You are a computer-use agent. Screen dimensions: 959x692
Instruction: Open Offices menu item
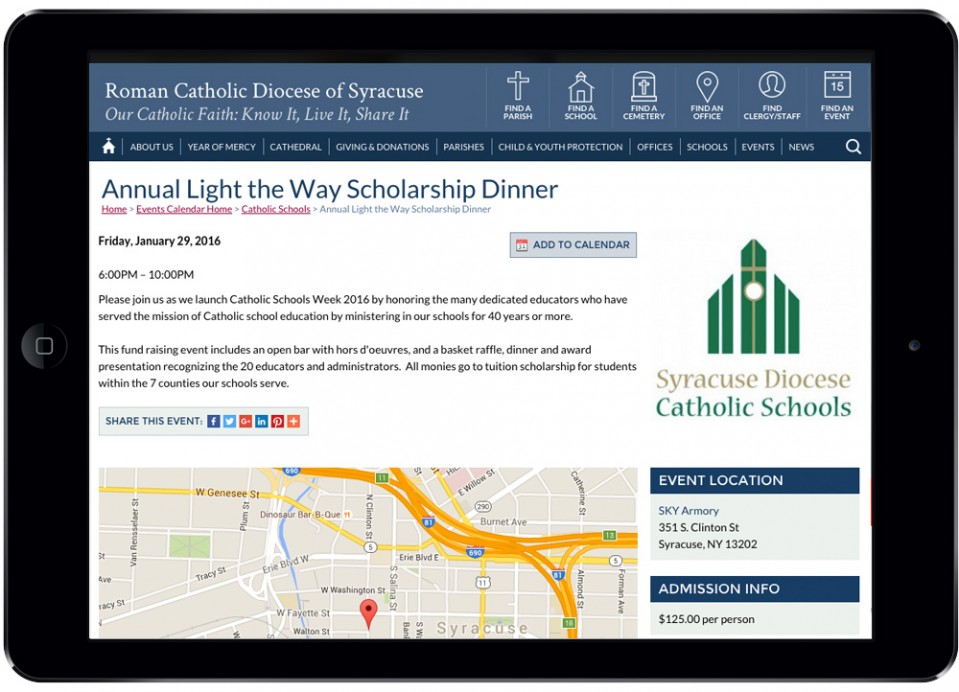654,147
